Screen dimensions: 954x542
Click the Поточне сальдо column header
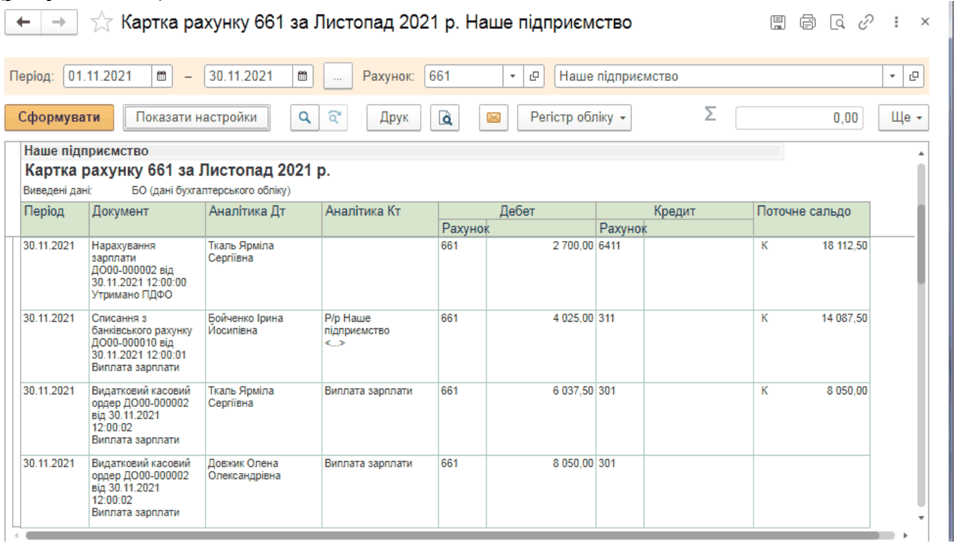812,219
